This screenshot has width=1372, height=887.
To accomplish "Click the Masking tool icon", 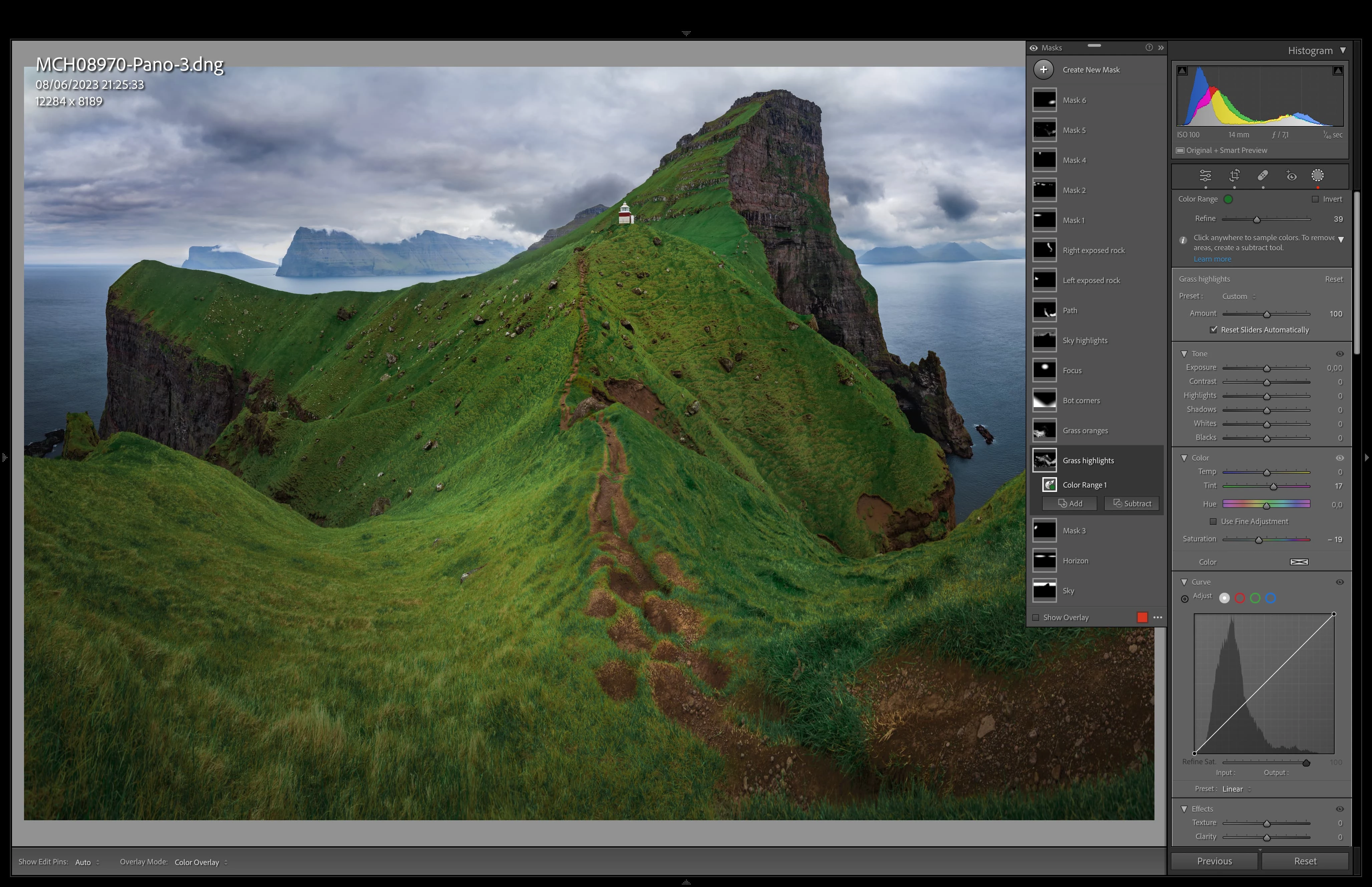I will [1317, 176].
